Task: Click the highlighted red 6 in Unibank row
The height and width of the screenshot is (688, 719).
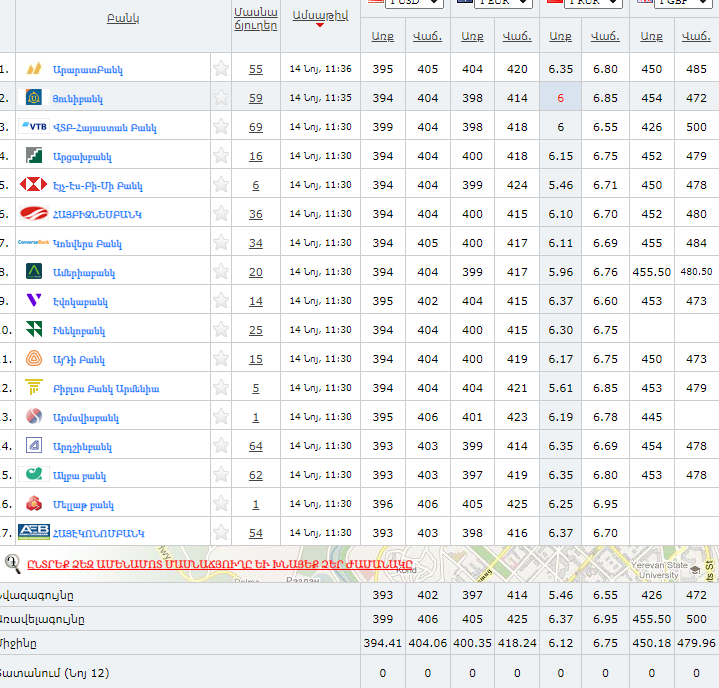Action: (x=560, y=98)
